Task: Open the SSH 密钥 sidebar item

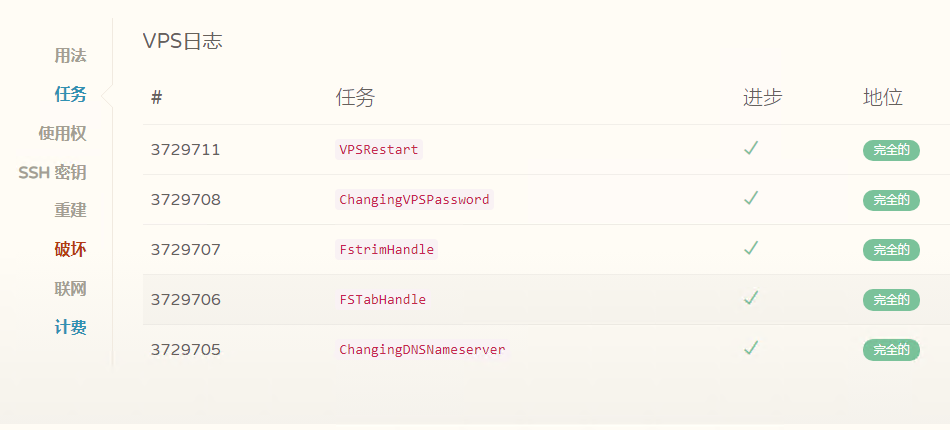Action: click(x=52, y=173)
